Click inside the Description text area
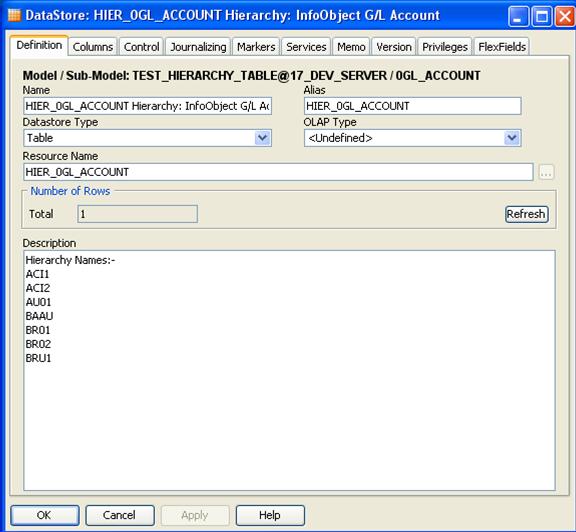The image size is (576, 532). [289, 370]
